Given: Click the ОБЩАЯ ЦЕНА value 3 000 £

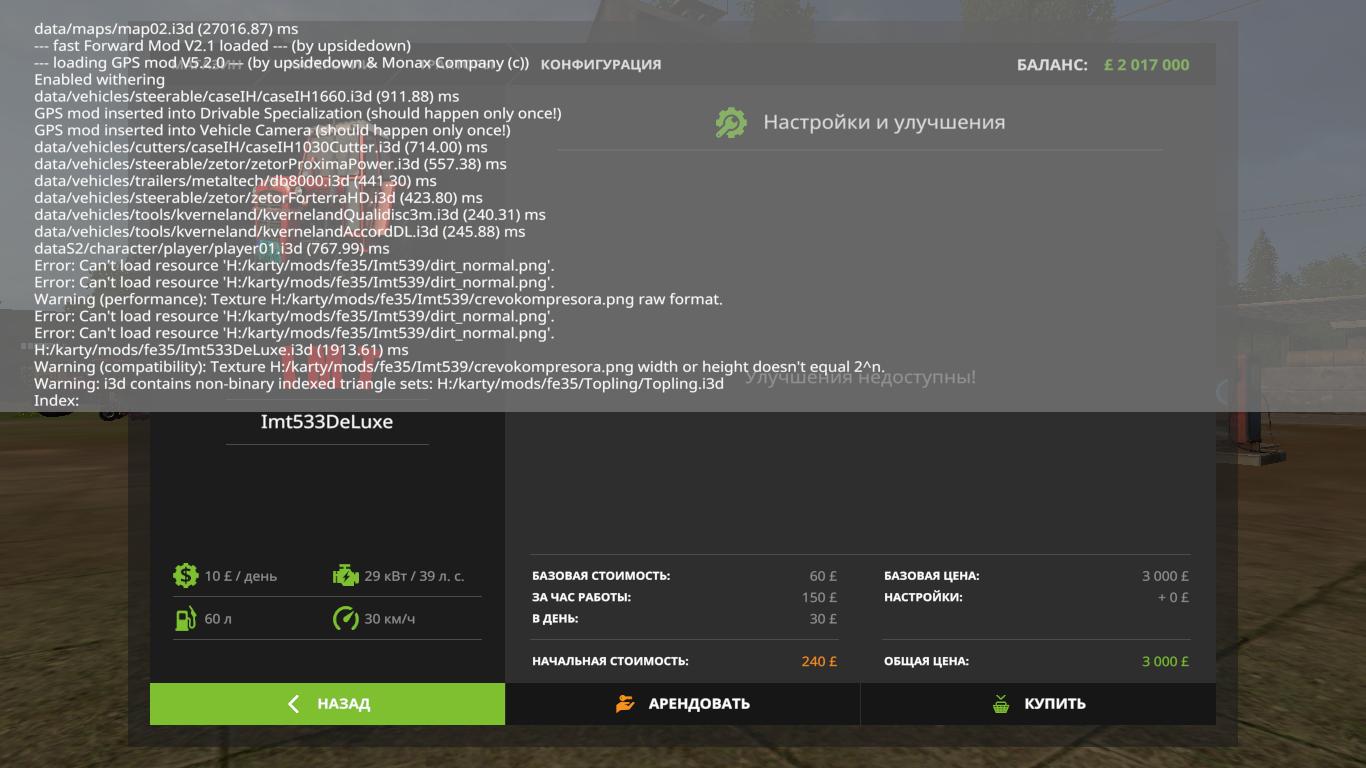Looking at the screenshot, I should [x=1165, y=661].
